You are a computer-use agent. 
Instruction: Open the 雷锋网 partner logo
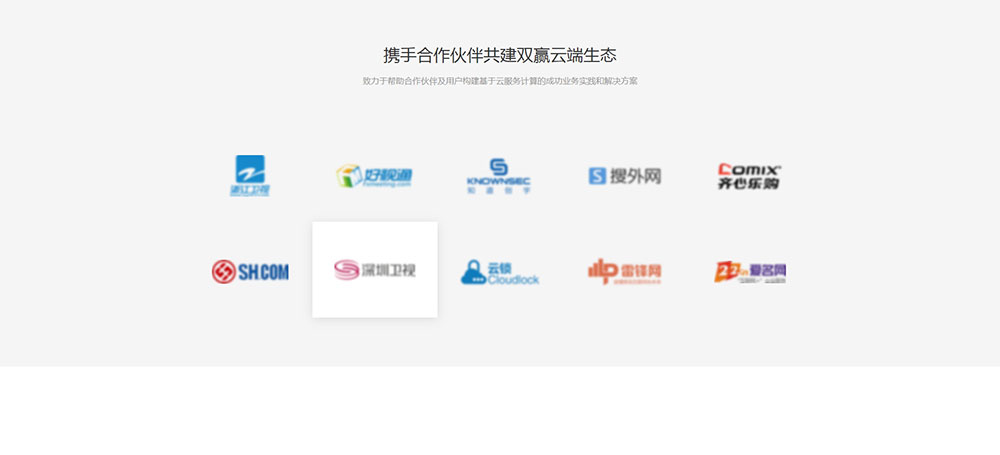[x=624, y=271]
